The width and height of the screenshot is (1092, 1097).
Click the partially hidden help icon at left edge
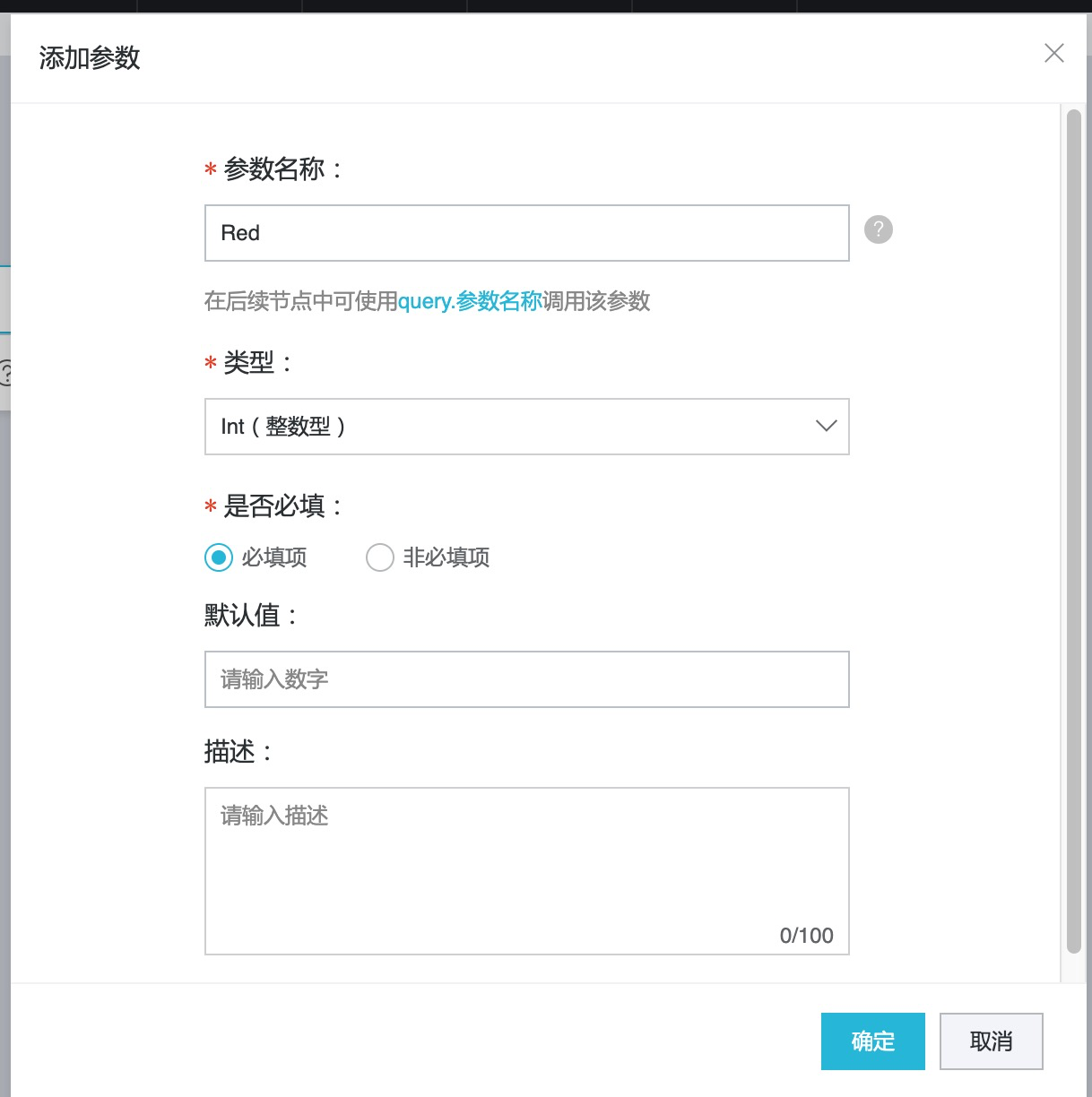[x=4, y=372]
